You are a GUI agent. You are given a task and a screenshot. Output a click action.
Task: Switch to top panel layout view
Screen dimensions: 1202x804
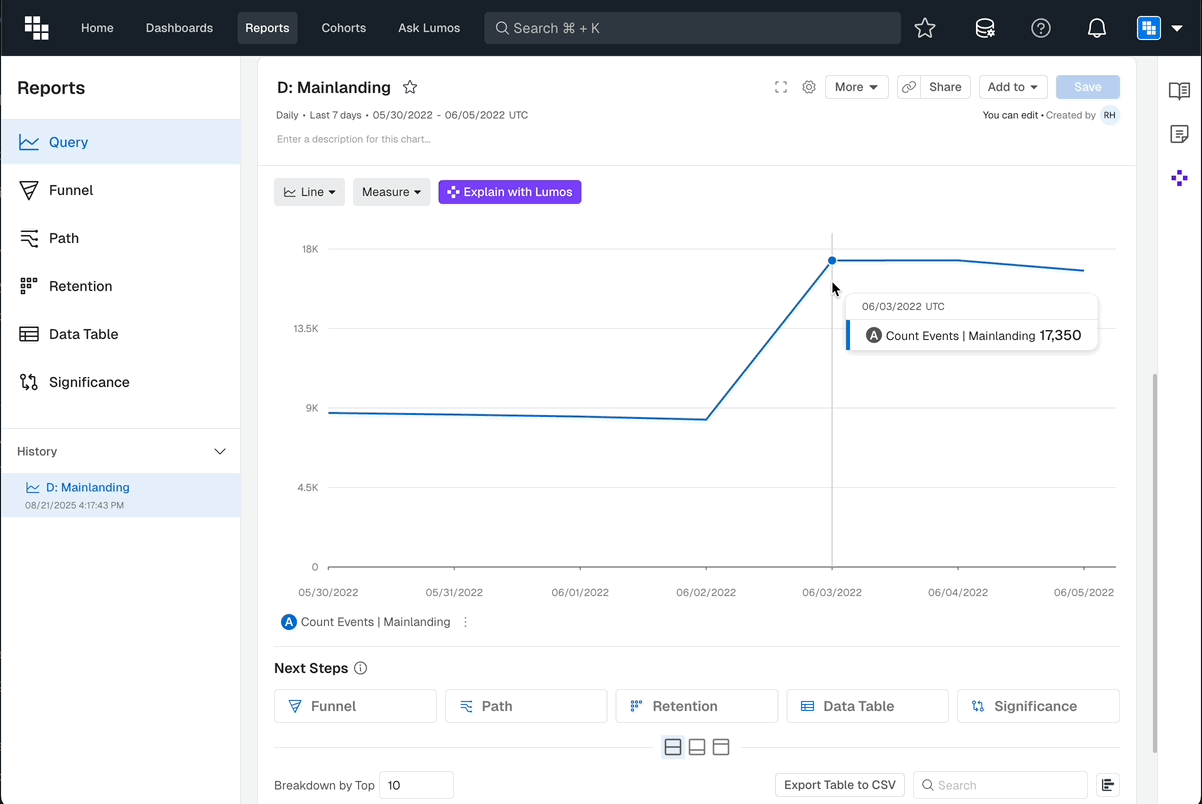click(x=721, y=747)
